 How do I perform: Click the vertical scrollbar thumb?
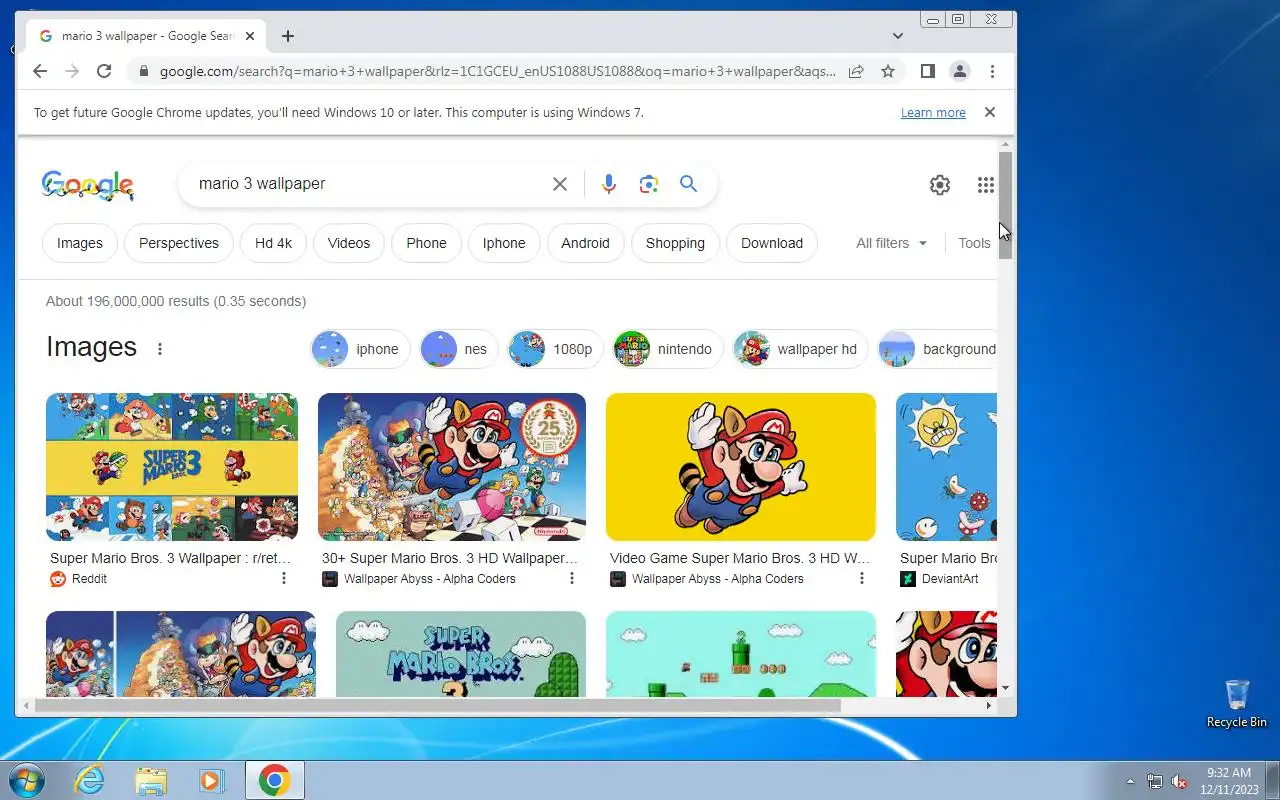[x=1005, y=205]
